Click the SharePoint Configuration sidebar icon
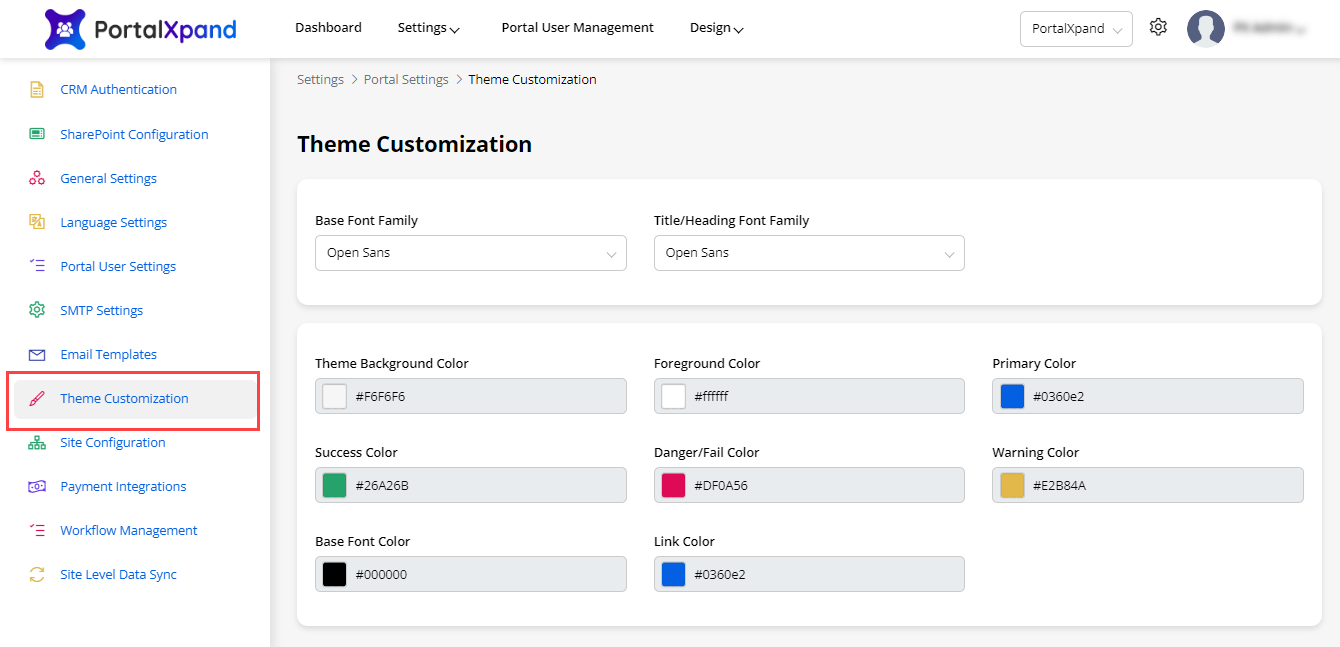Screen dimensions: 1340x647 click(x=37, y=134)
